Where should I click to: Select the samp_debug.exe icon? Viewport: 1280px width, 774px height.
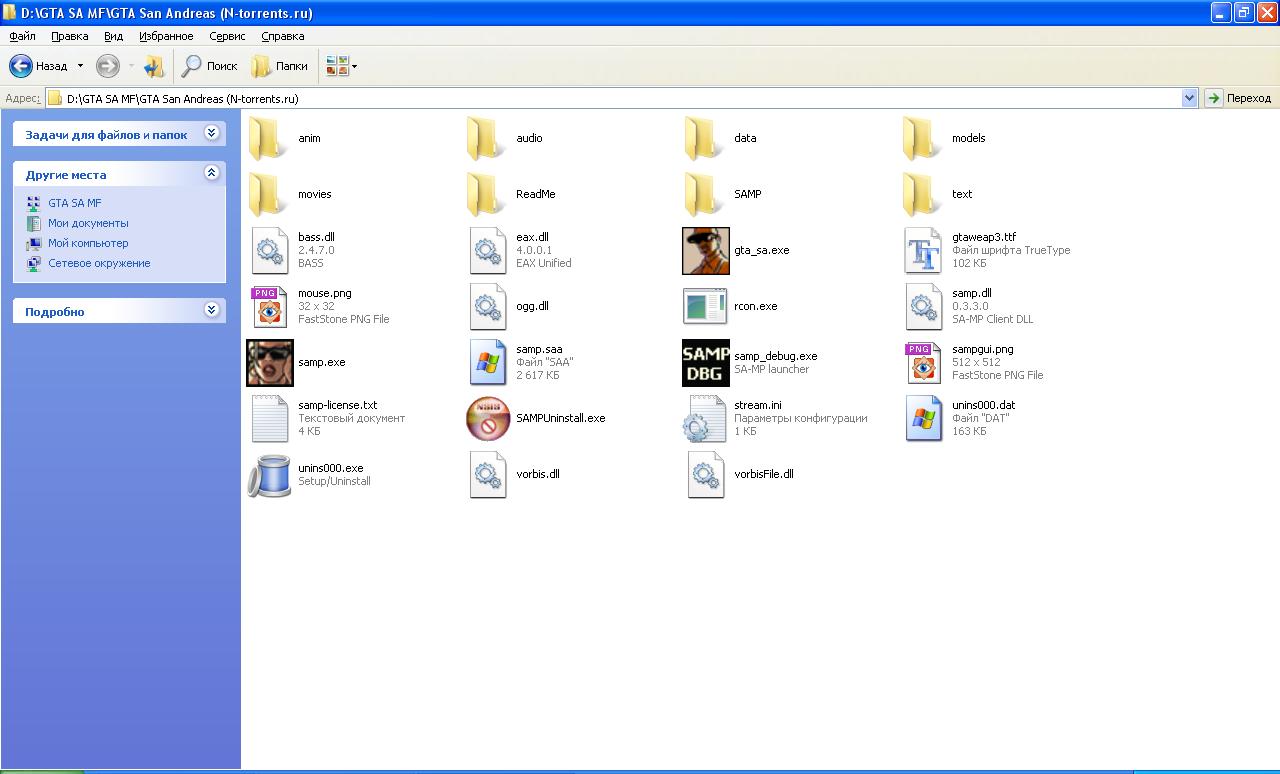click(x=705, y=362)
